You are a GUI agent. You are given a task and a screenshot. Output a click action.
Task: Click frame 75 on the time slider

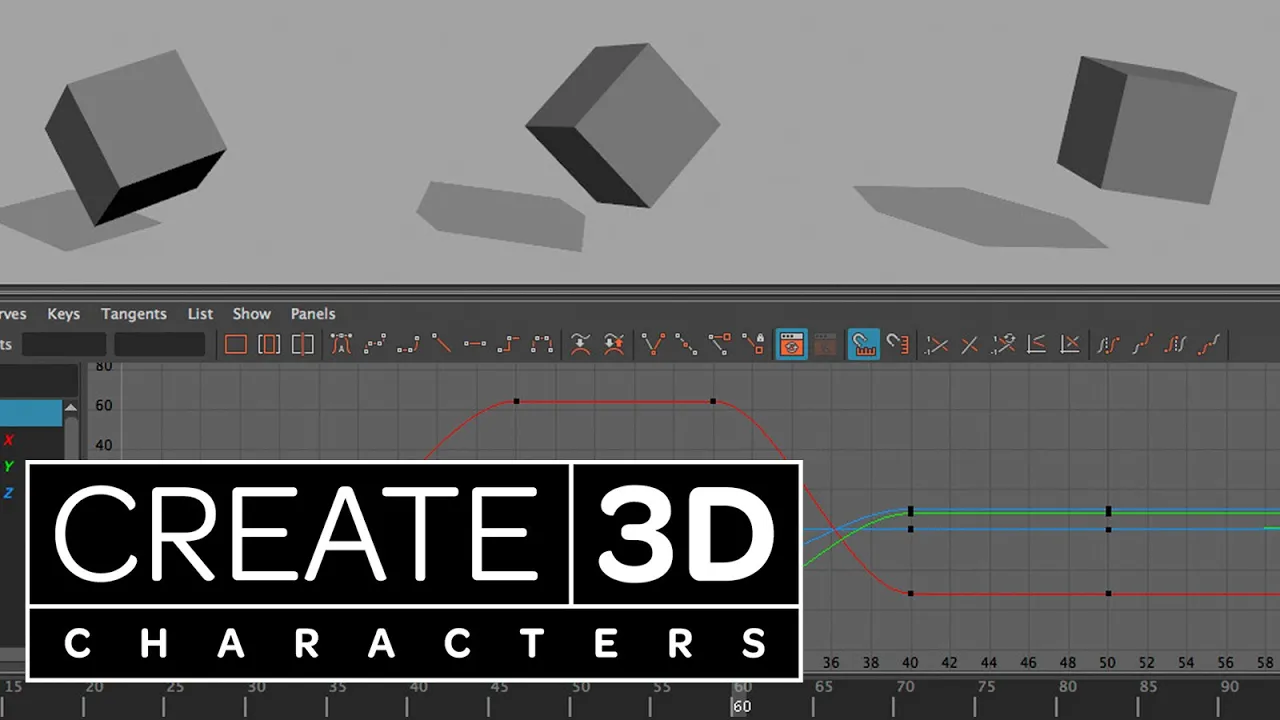pyautogui.click(x=987, y=687)
